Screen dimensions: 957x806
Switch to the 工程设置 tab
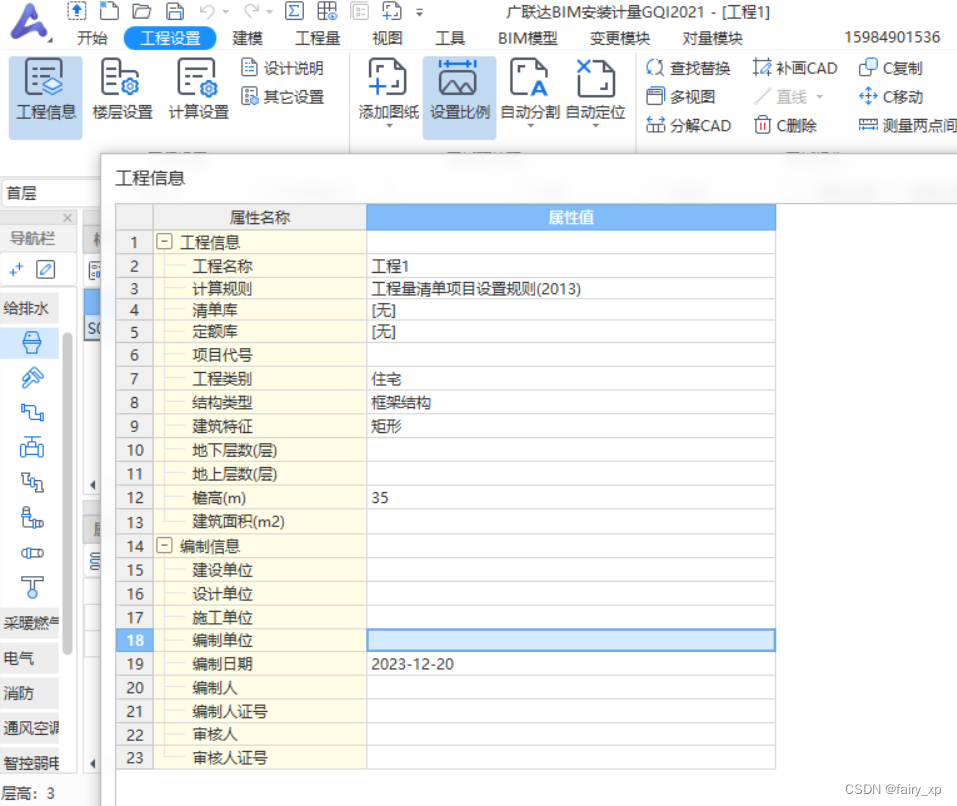click(x=170, y=38)
